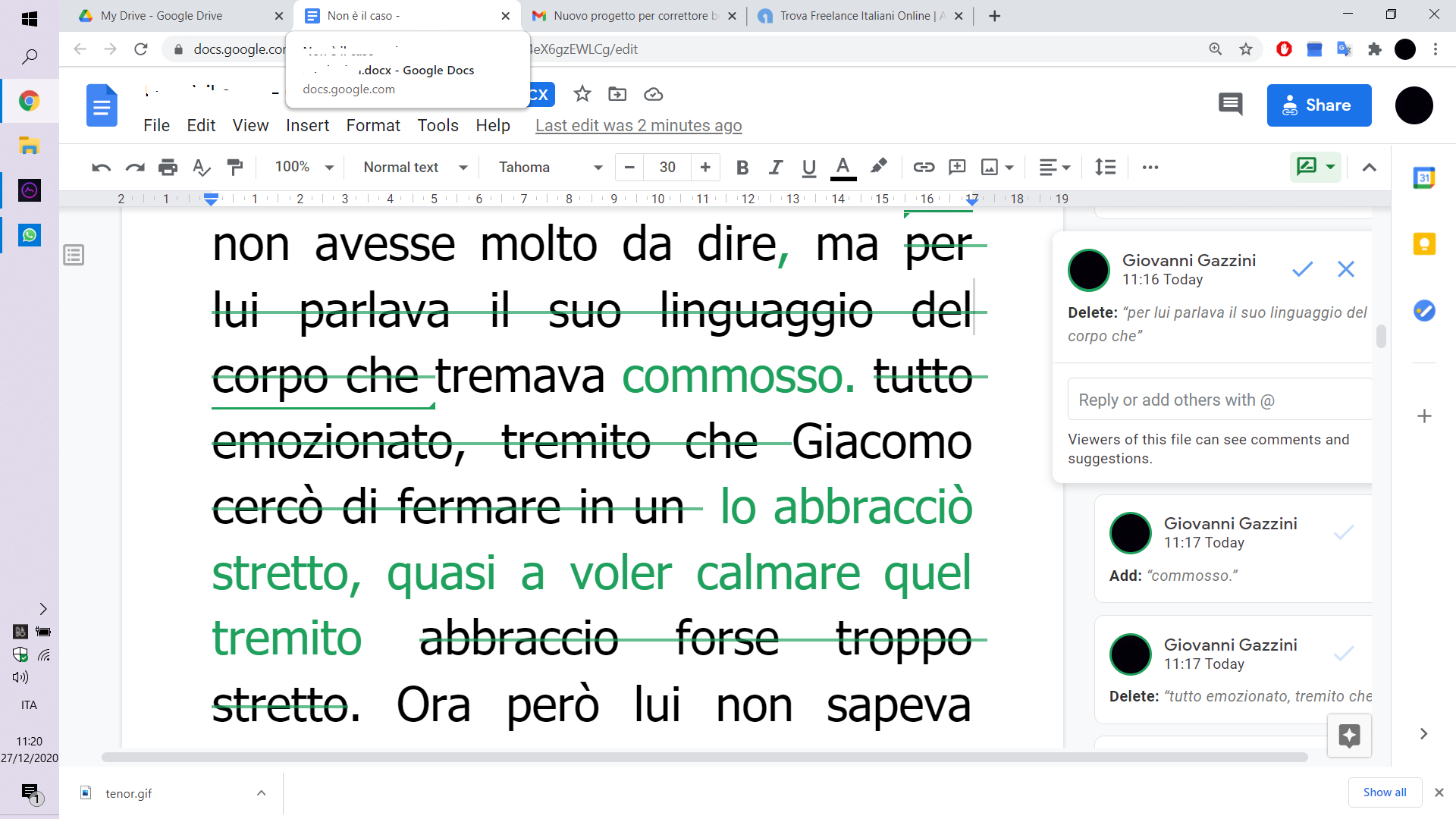Switch to the My Drive browser tab
1456x819 pixels.
click(x=162, y=15)
